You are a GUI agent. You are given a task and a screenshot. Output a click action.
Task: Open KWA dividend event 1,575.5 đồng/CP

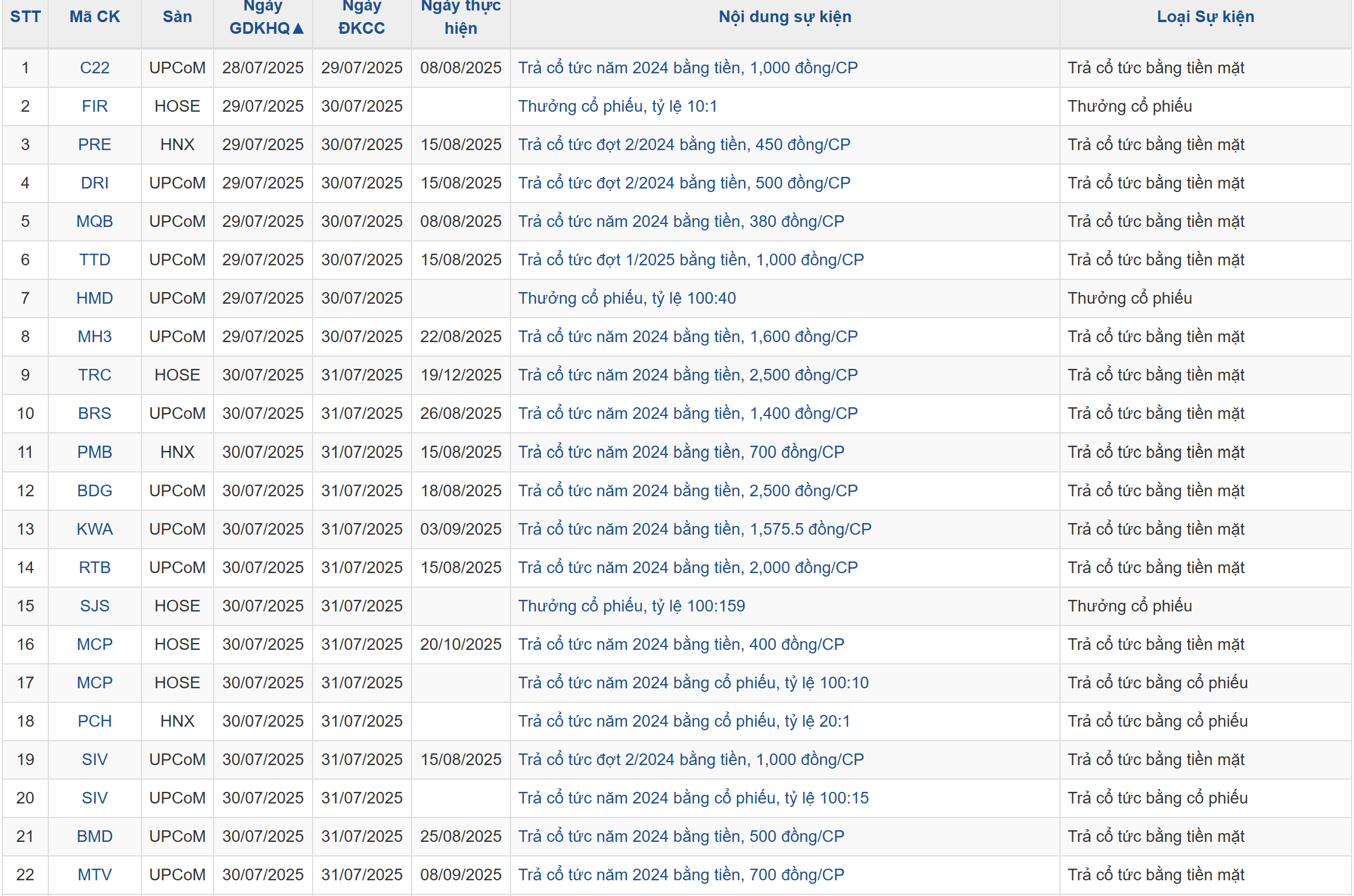(x=695, y=529)
